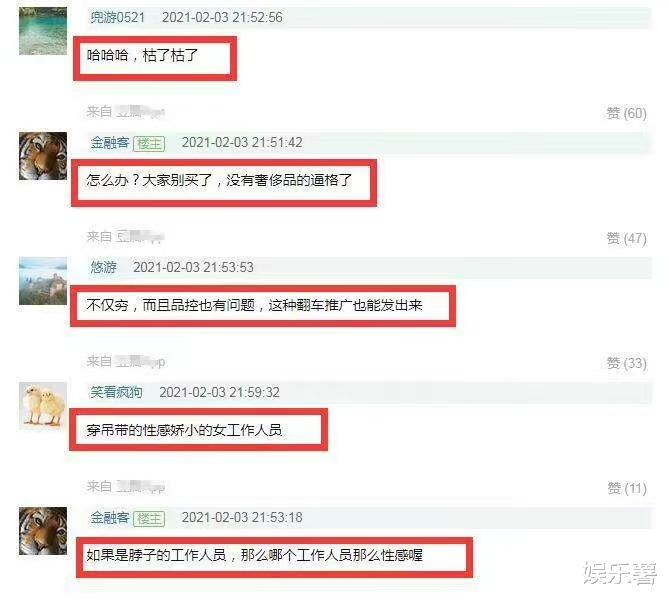Viewport: 669px width, 602px height.
Task: Select the comment 哈哈哈，枯了枯了
Action: click(x=143, y=55)
